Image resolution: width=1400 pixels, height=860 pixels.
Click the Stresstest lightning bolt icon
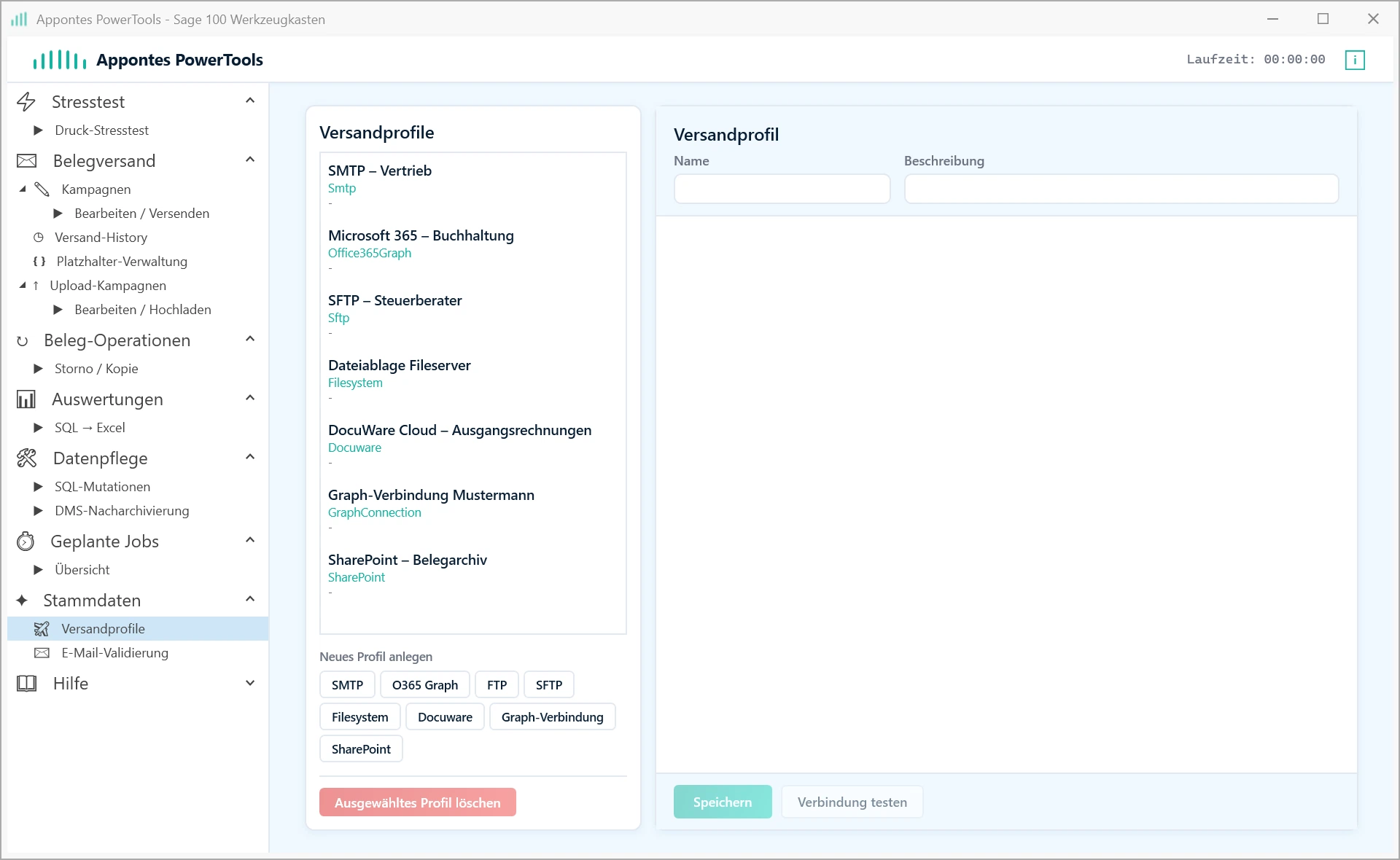(x=26, y=102)
